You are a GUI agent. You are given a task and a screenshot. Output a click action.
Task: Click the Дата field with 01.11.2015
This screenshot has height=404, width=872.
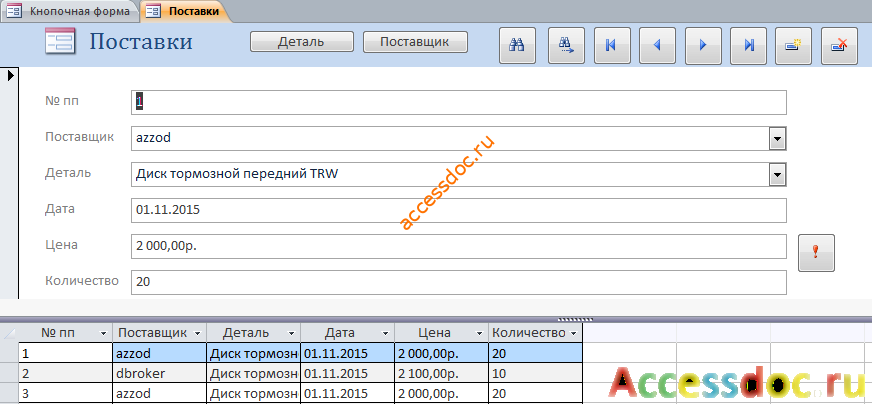tap(459, 210)
